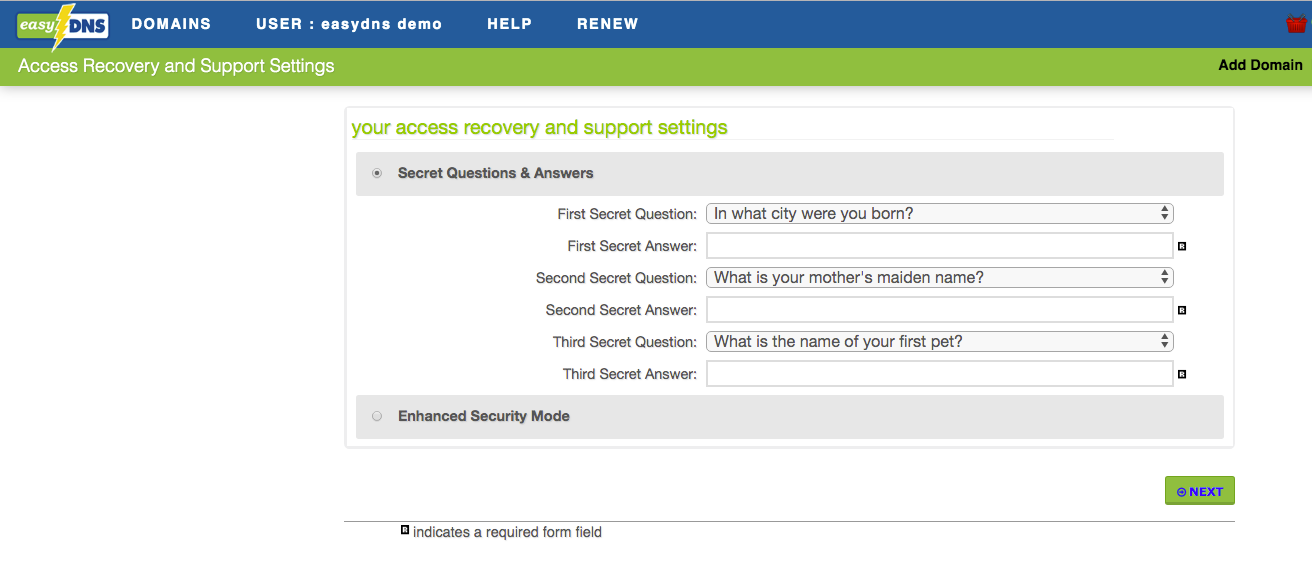Click the green NEXT button
The width and height of the screenshot is (1312, 564).
point(1200,491)
